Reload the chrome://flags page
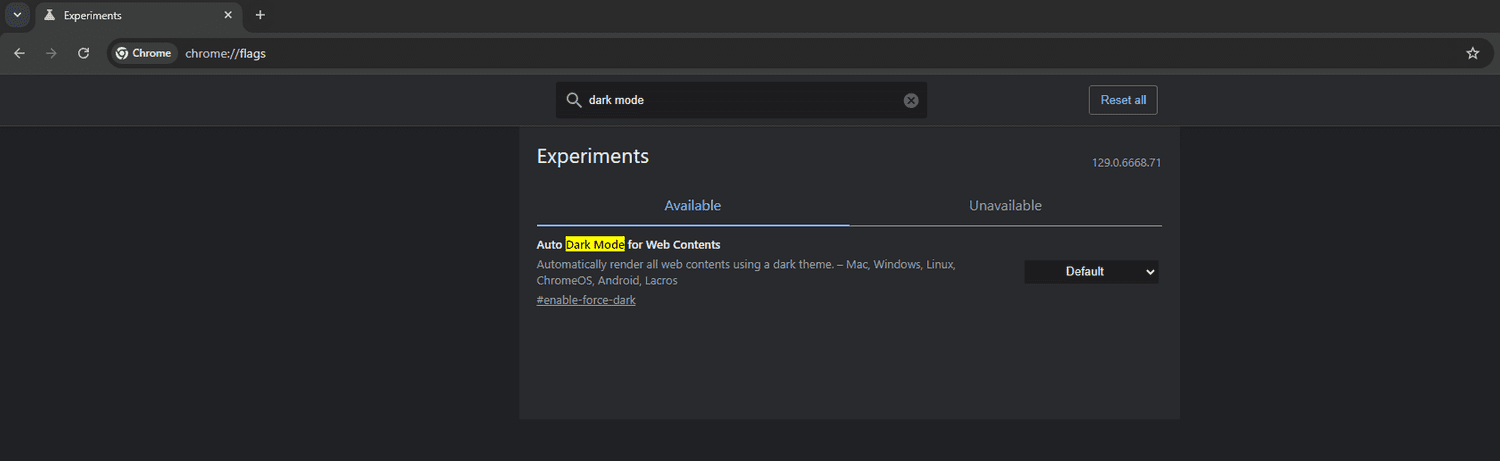The width and height of the screenshot is (1500, 461). click(84, 53)
